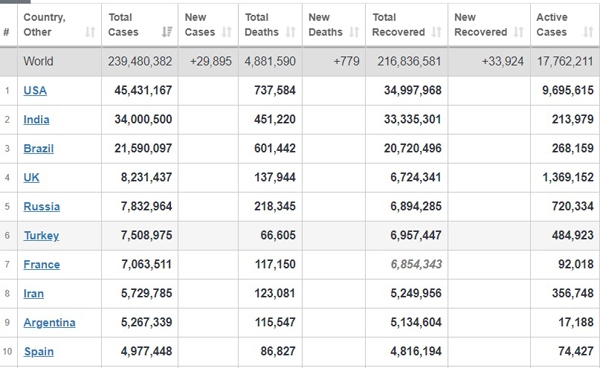Open the Turkey country link
Screen dimensions: 600x368
[x=41, y=236]
